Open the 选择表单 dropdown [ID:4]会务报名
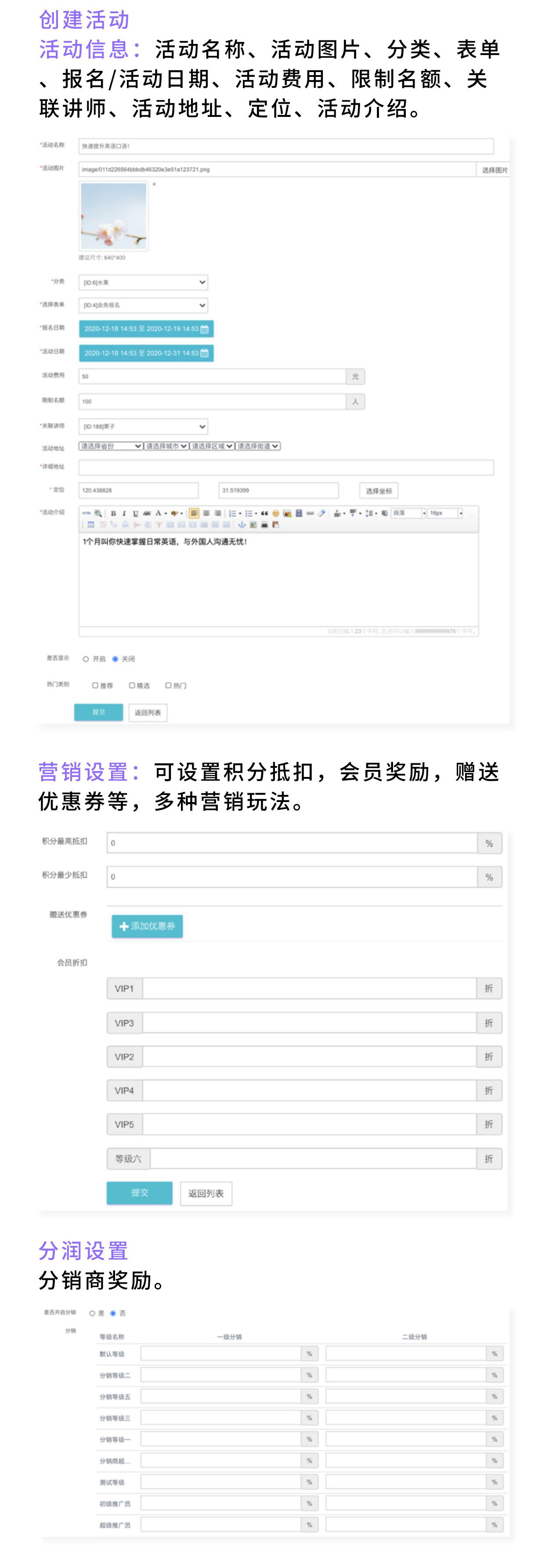 coord(144,305)
